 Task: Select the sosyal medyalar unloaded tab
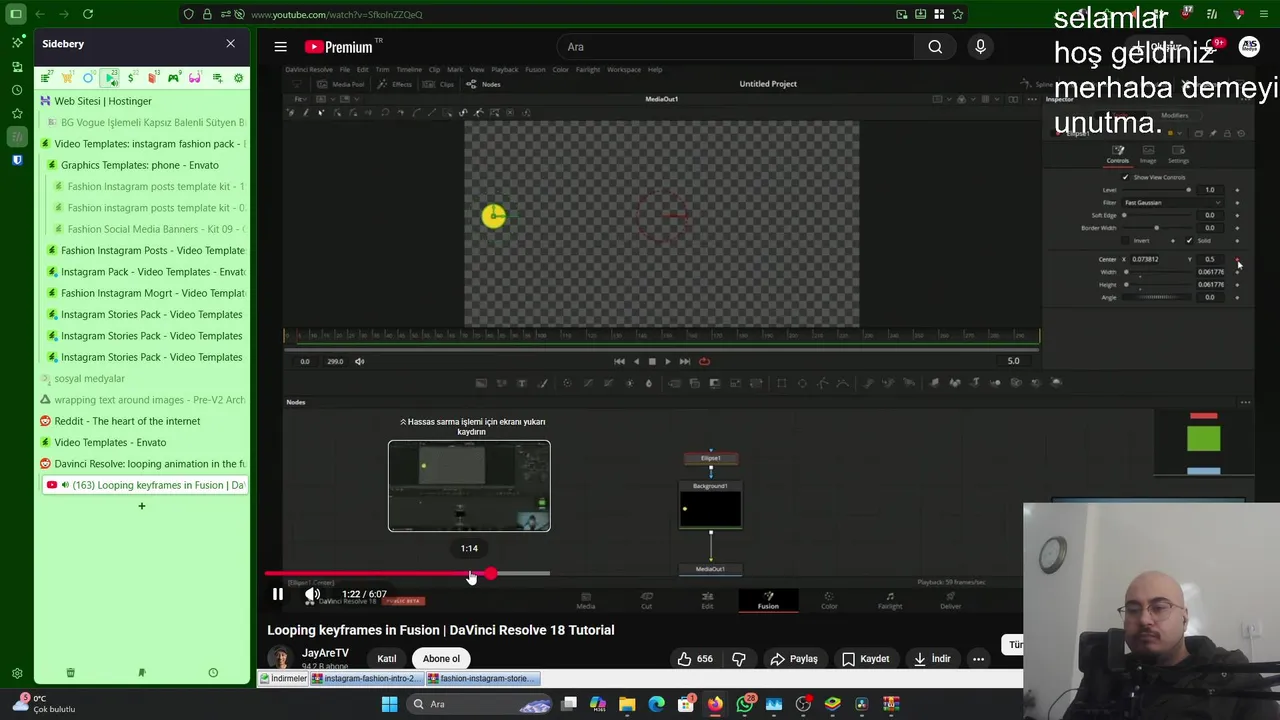coord(142,379)
